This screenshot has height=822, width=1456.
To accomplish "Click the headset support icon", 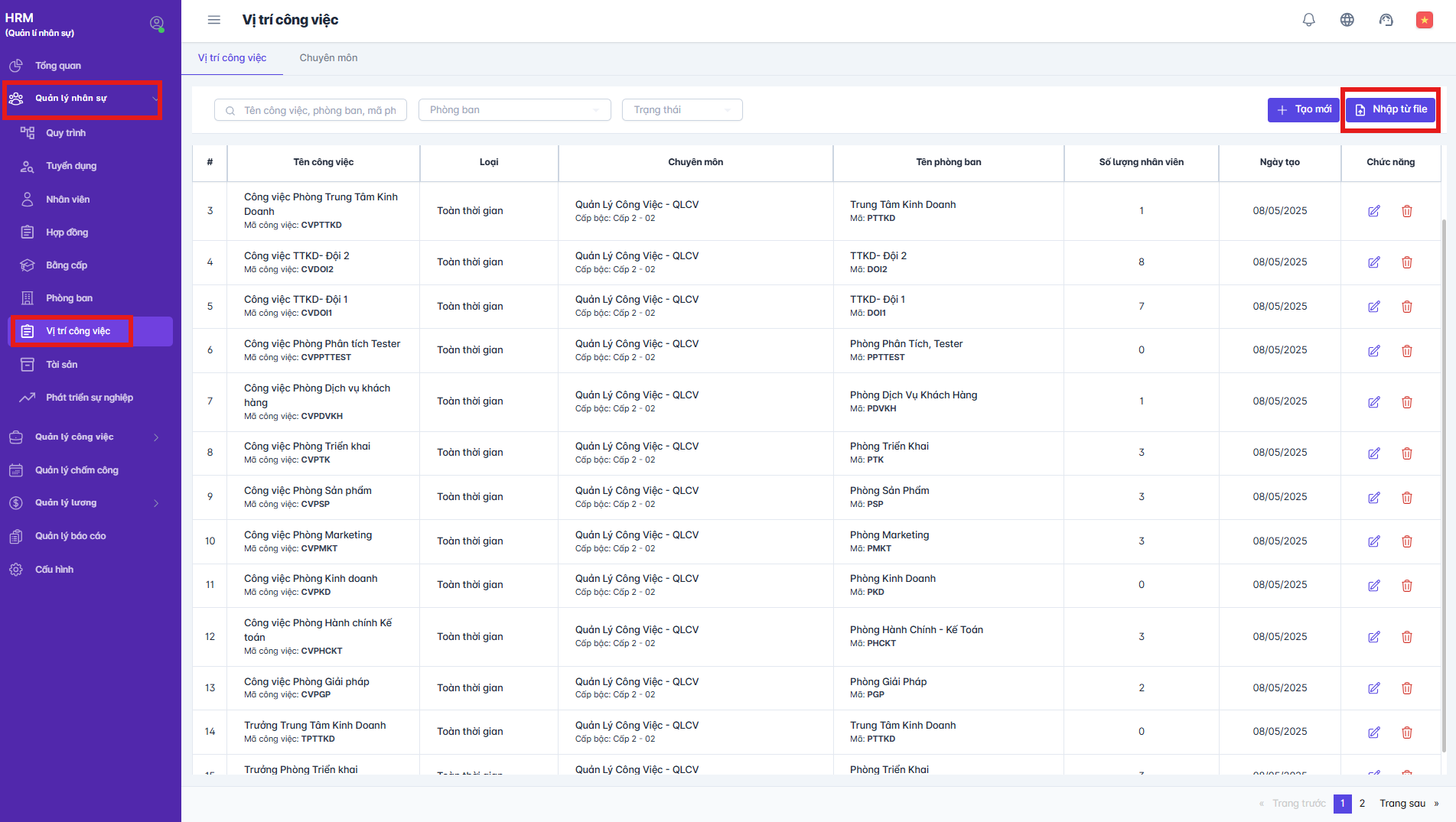I will (1386, 20).
